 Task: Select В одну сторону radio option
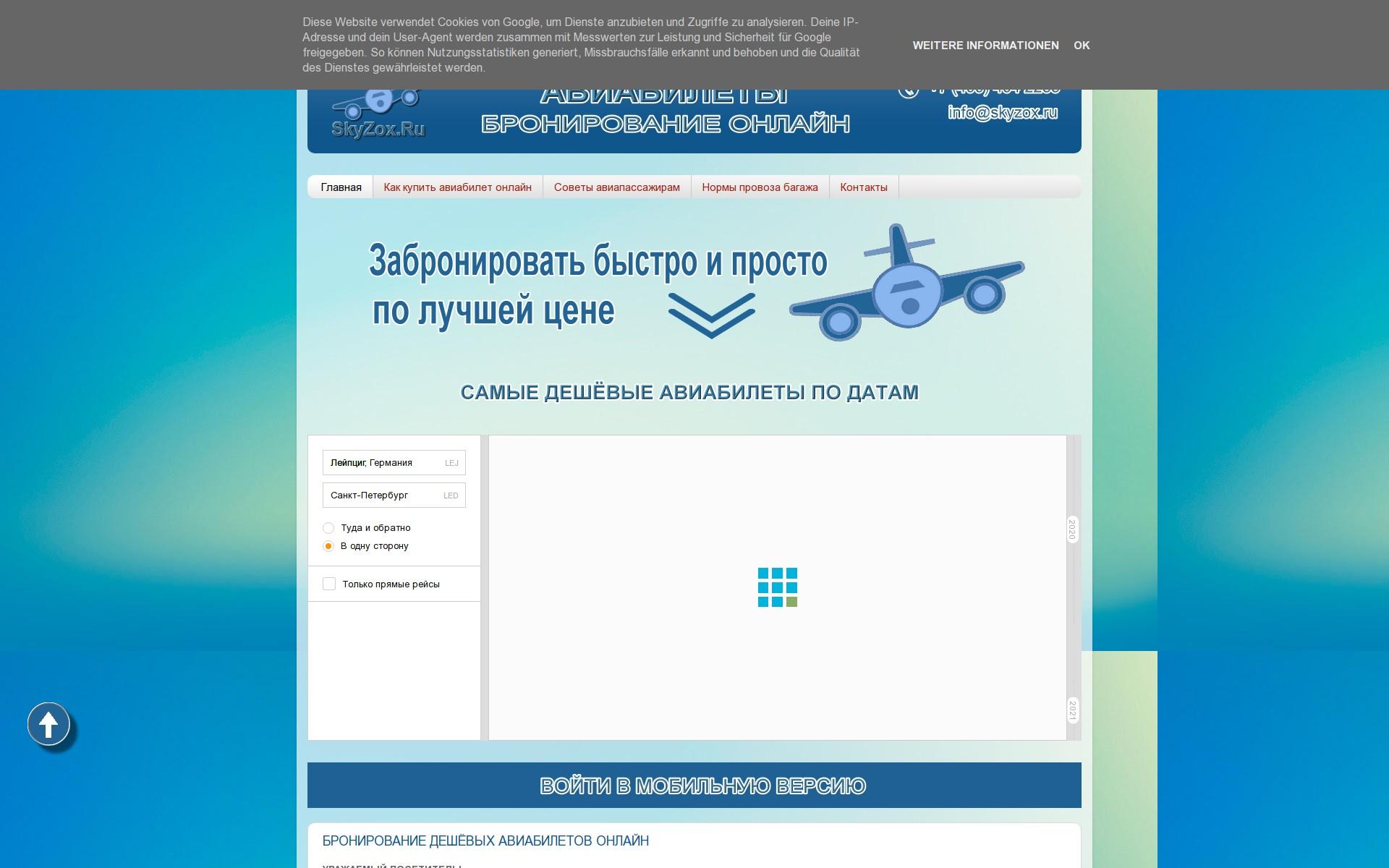[x=328, y=546]
